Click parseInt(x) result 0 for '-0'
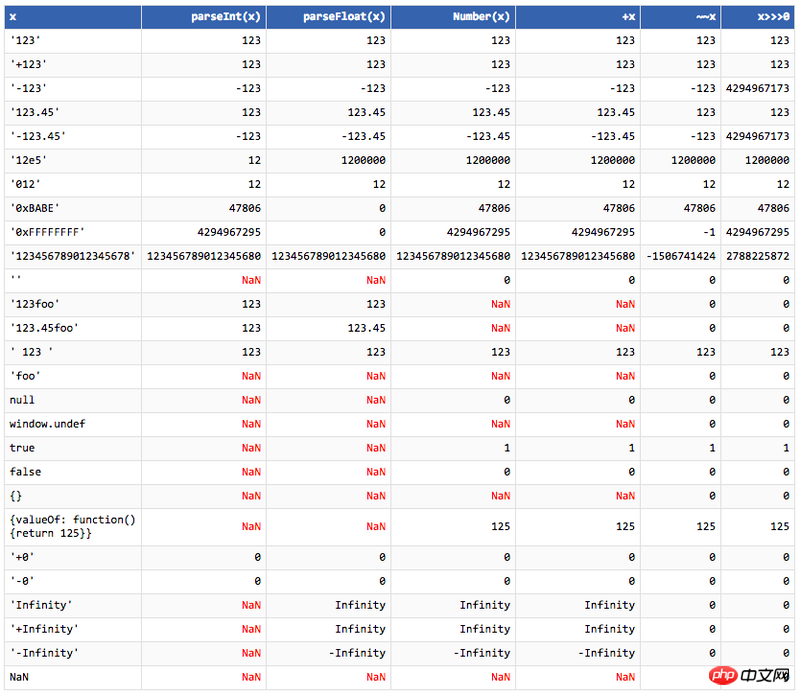This screenshot has height=695, width=800. tap(258, 581)
